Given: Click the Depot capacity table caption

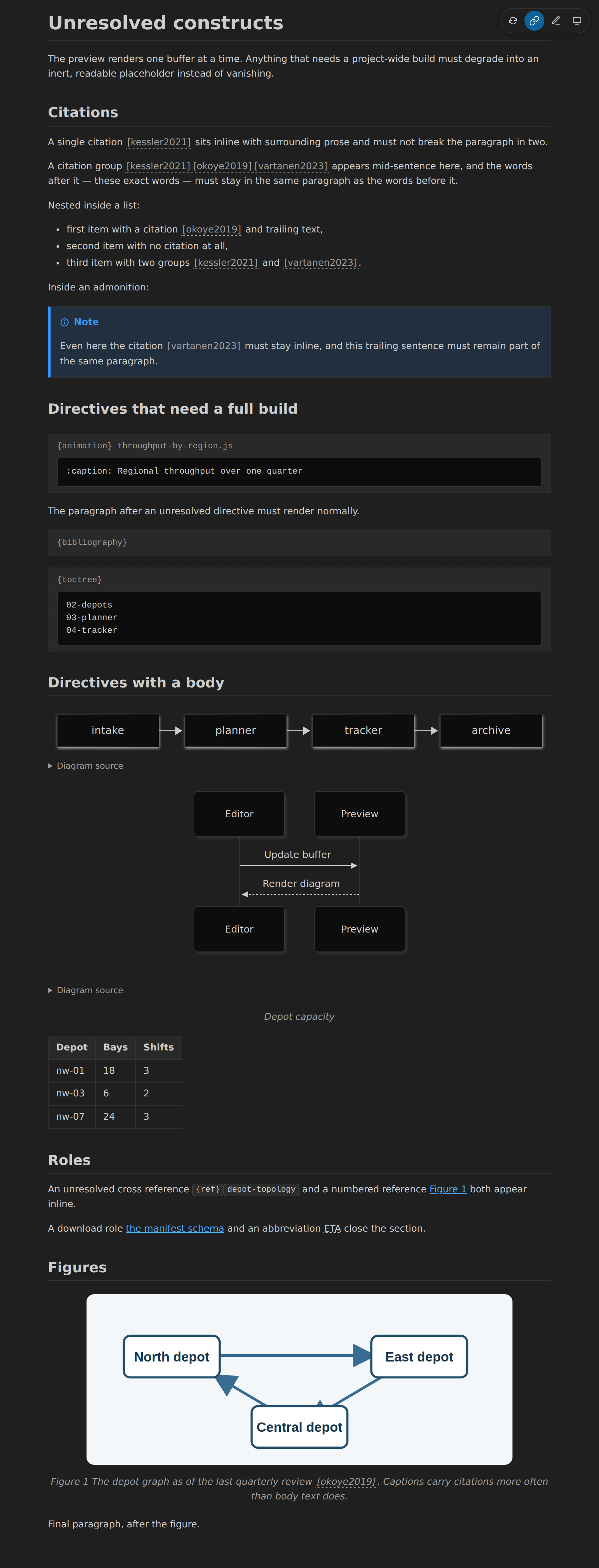Looking at the screenshot, I should click(x=299, y=1016).
